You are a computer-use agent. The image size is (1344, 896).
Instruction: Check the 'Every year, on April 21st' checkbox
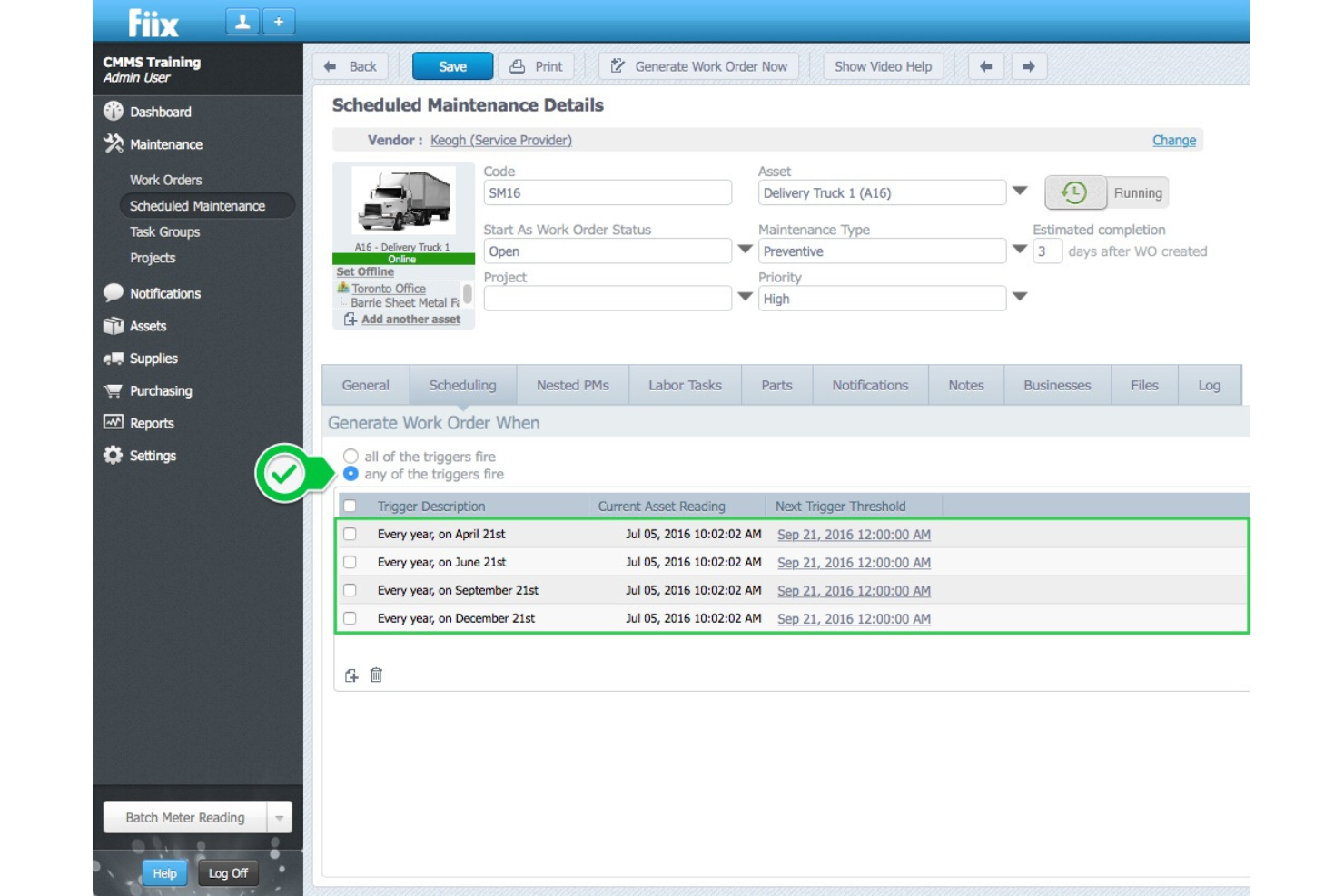351,535
